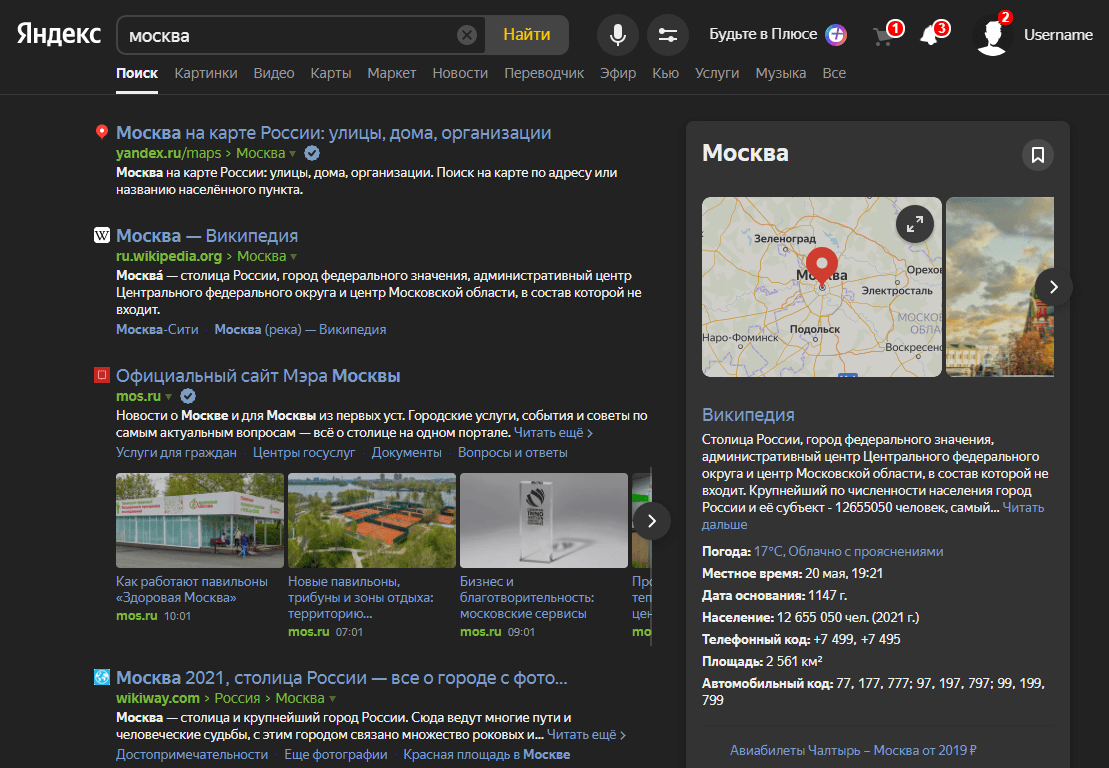Viewport: 1109px width, 768px height.
Task: Open Красная площадь в Москве sitelink
Action: 487,754
